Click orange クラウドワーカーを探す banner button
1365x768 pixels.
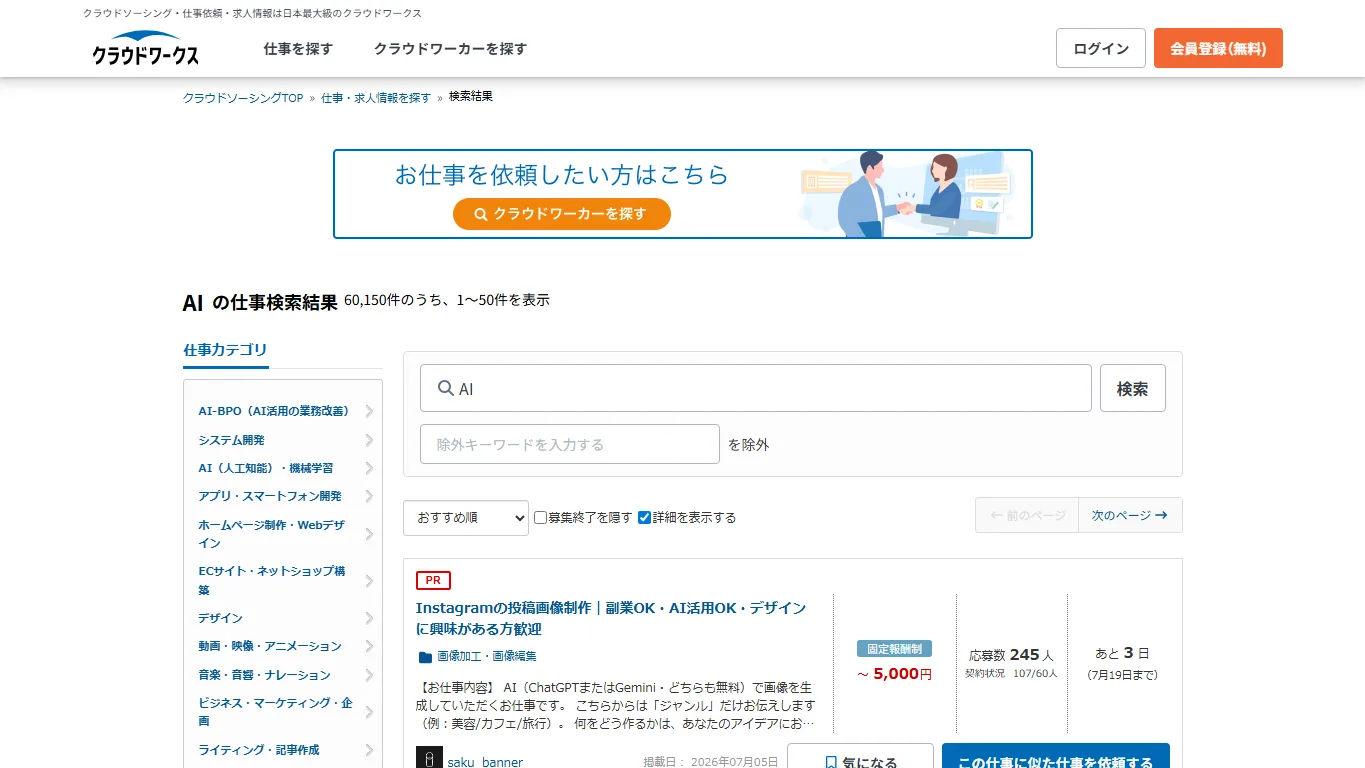tap(562, 214)
